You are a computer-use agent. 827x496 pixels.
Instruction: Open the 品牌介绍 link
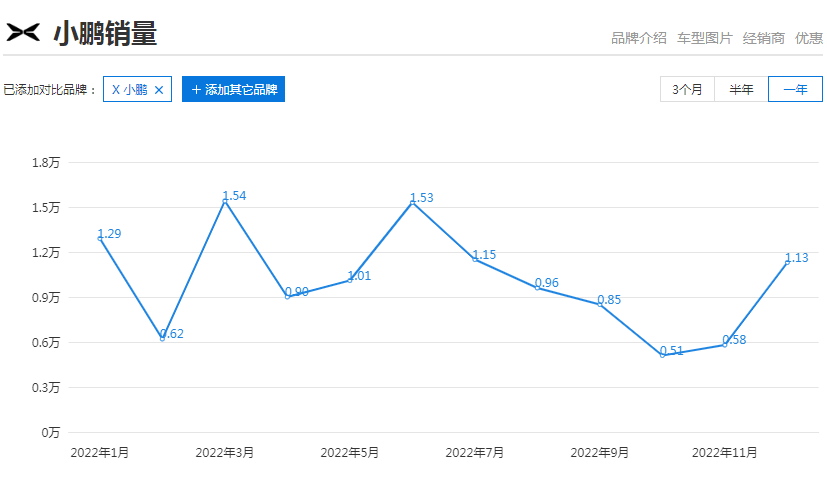pos(639,38)
